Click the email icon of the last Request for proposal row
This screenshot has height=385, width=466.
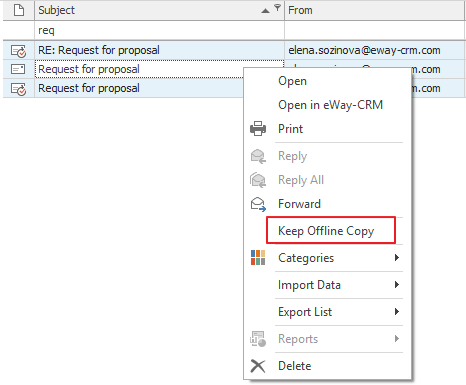point(18,89)
